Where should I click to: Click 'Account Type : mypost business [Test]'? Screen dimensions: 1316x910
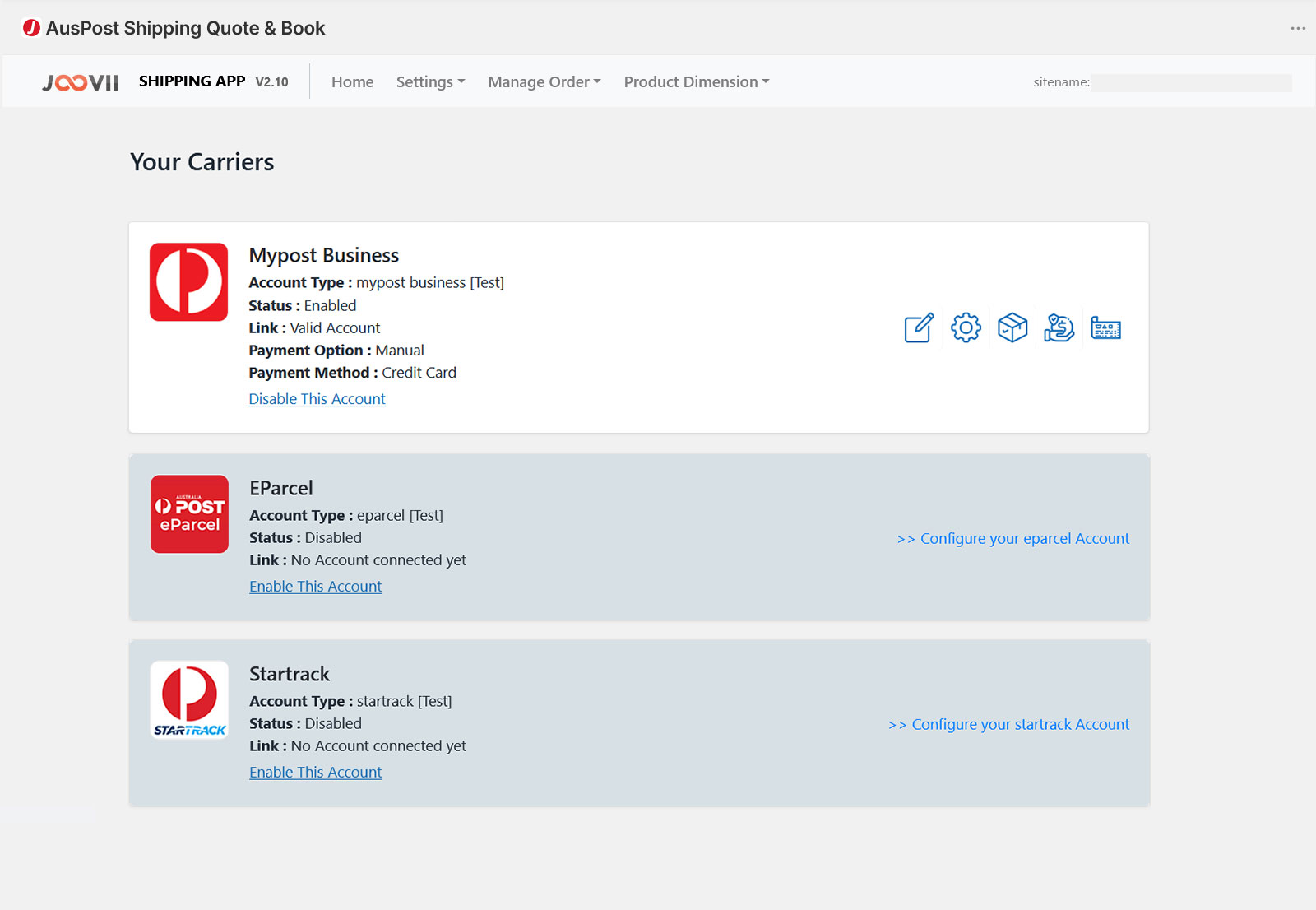click(x=377, y=283)
